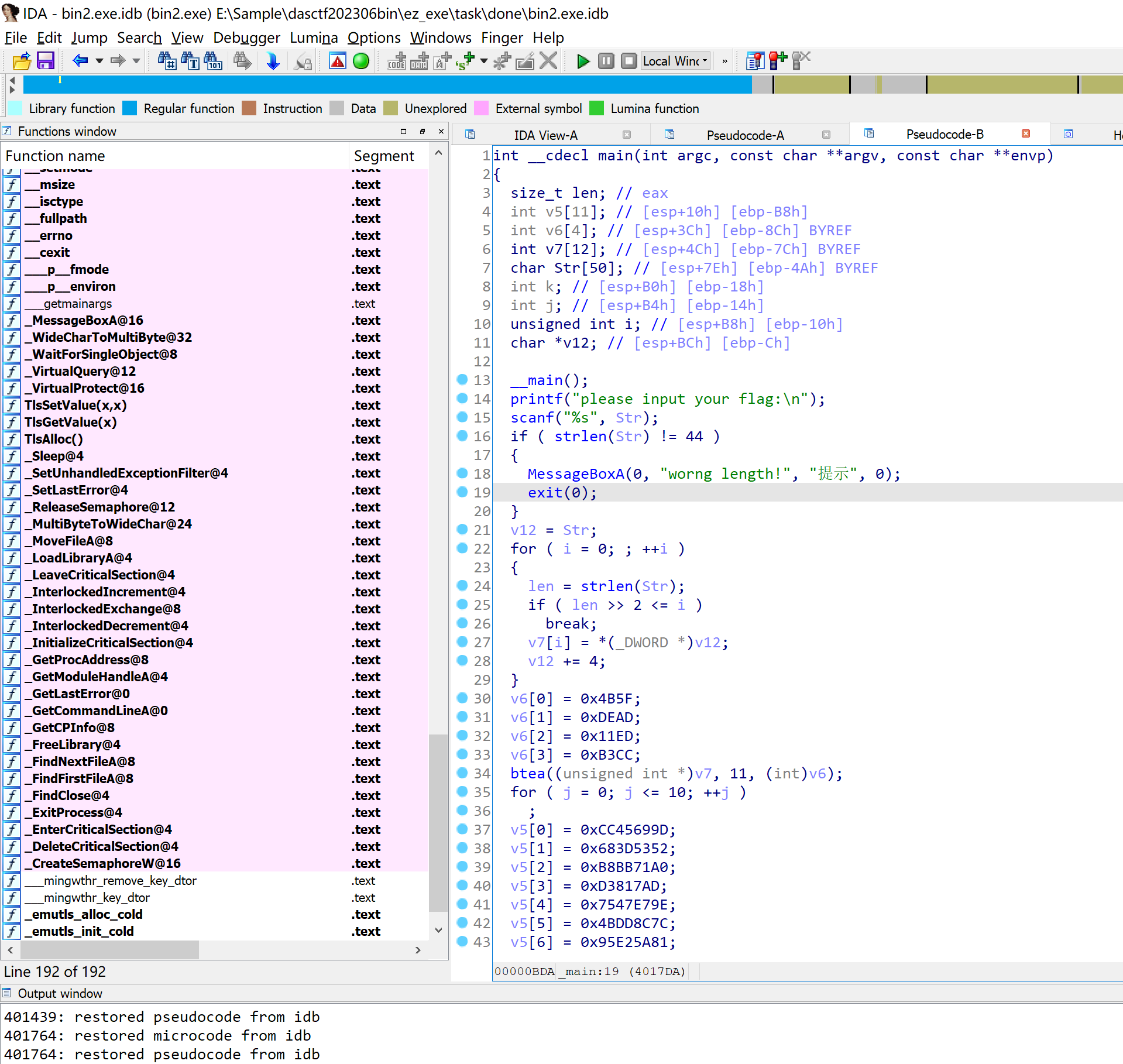Toggle breakpoint on line 18 MessageBoxA
Viewport: 1123px width, 1064px height.
click(x=462, y=473)
